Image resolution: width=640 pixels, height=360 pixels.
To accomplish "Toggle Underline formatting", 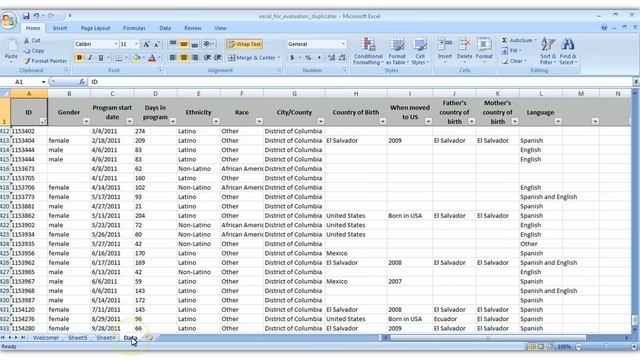I will pyautogui.click(x=100, y=58).
